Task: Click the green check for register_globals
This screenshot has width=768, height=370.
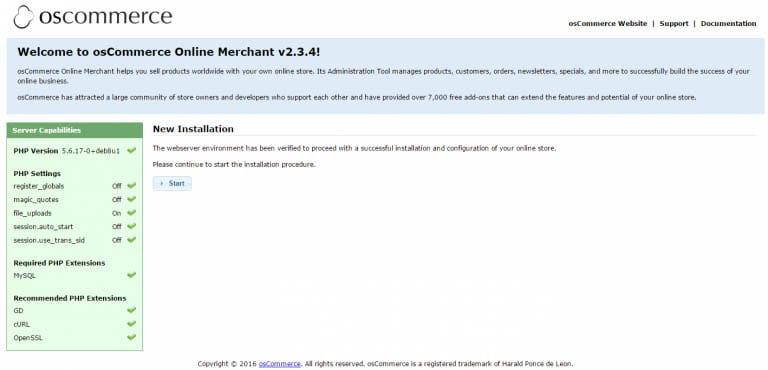Action: (131, 186)
